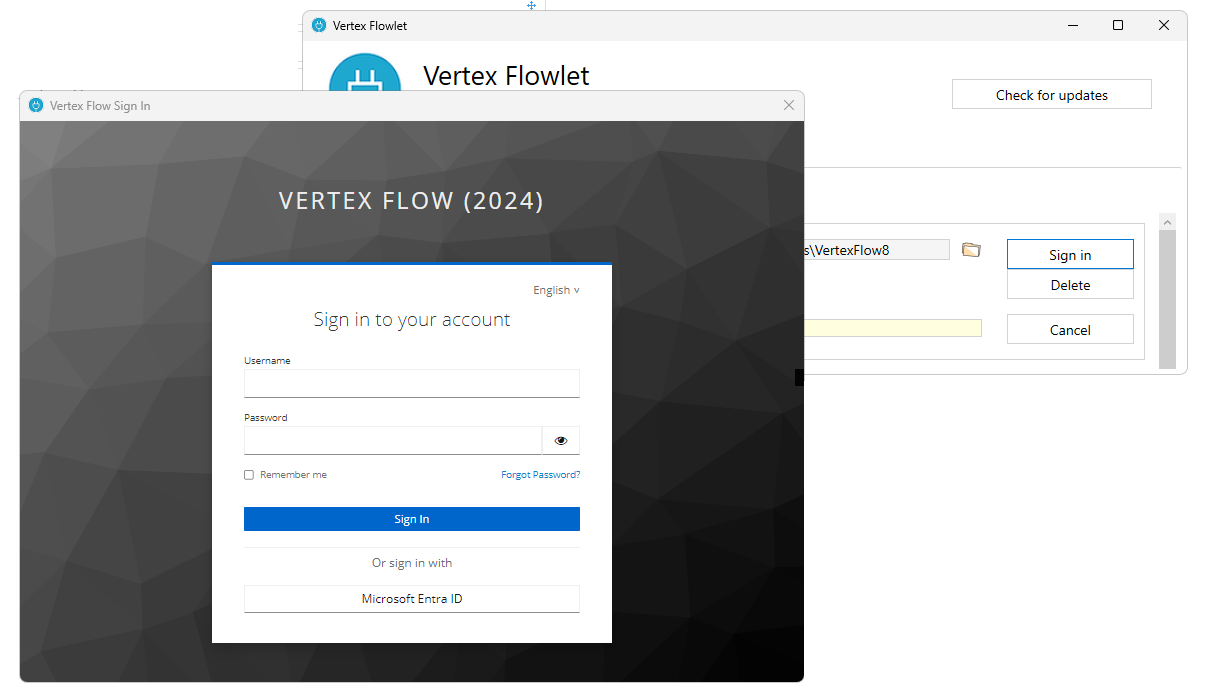This screenshot has height=694, width=1218.
Task: Click the Delete button in Flowlet
Action: tap(1070, 285)
